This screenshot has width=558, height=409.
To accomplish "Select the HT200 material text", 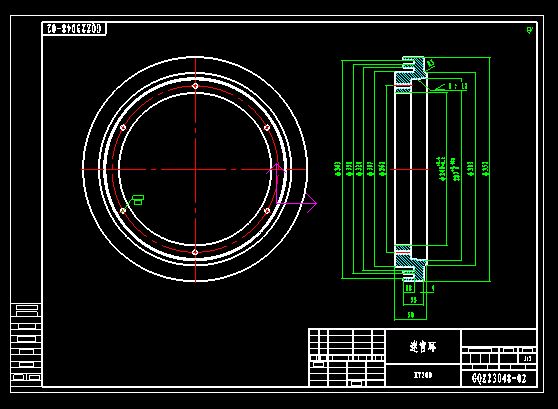I will (423, 375).
